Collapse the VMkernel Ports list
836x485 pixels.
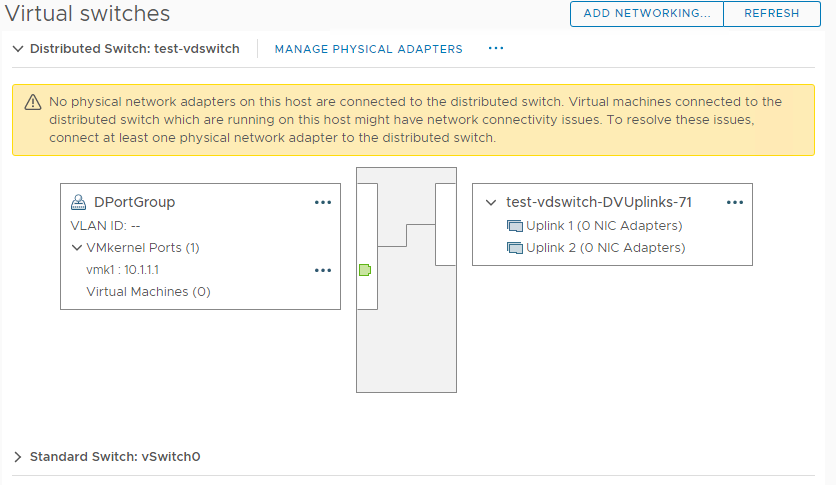click(x=77, y=248)
